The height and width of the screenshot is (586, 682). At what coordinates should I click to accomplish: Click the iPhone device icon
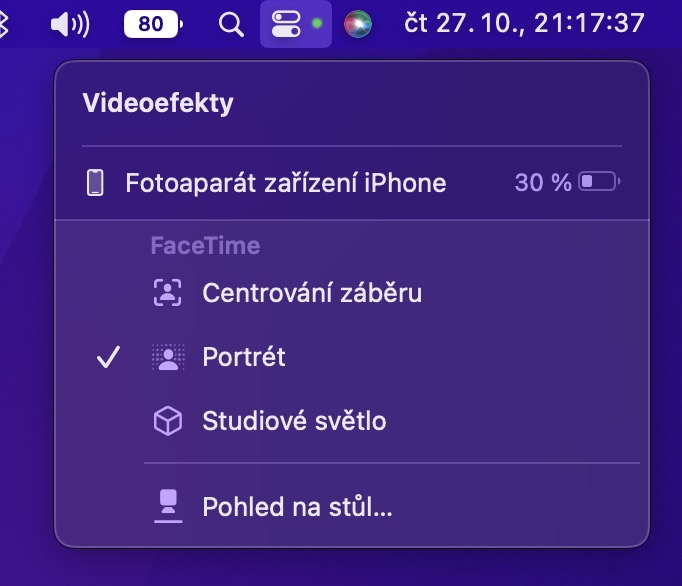point(96,183)
